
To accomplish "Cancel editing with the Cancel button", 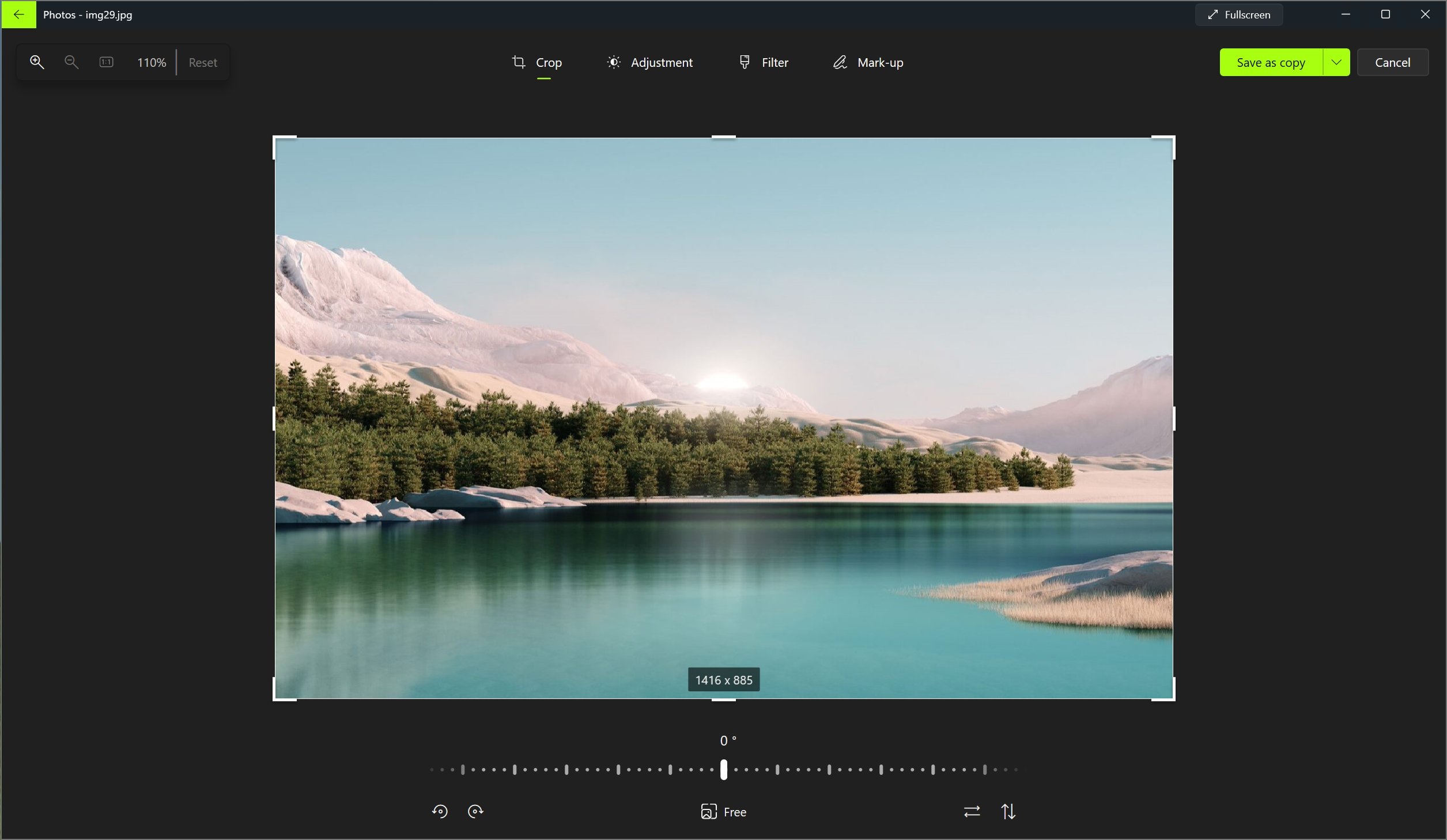I will [x=1393, y=62].
